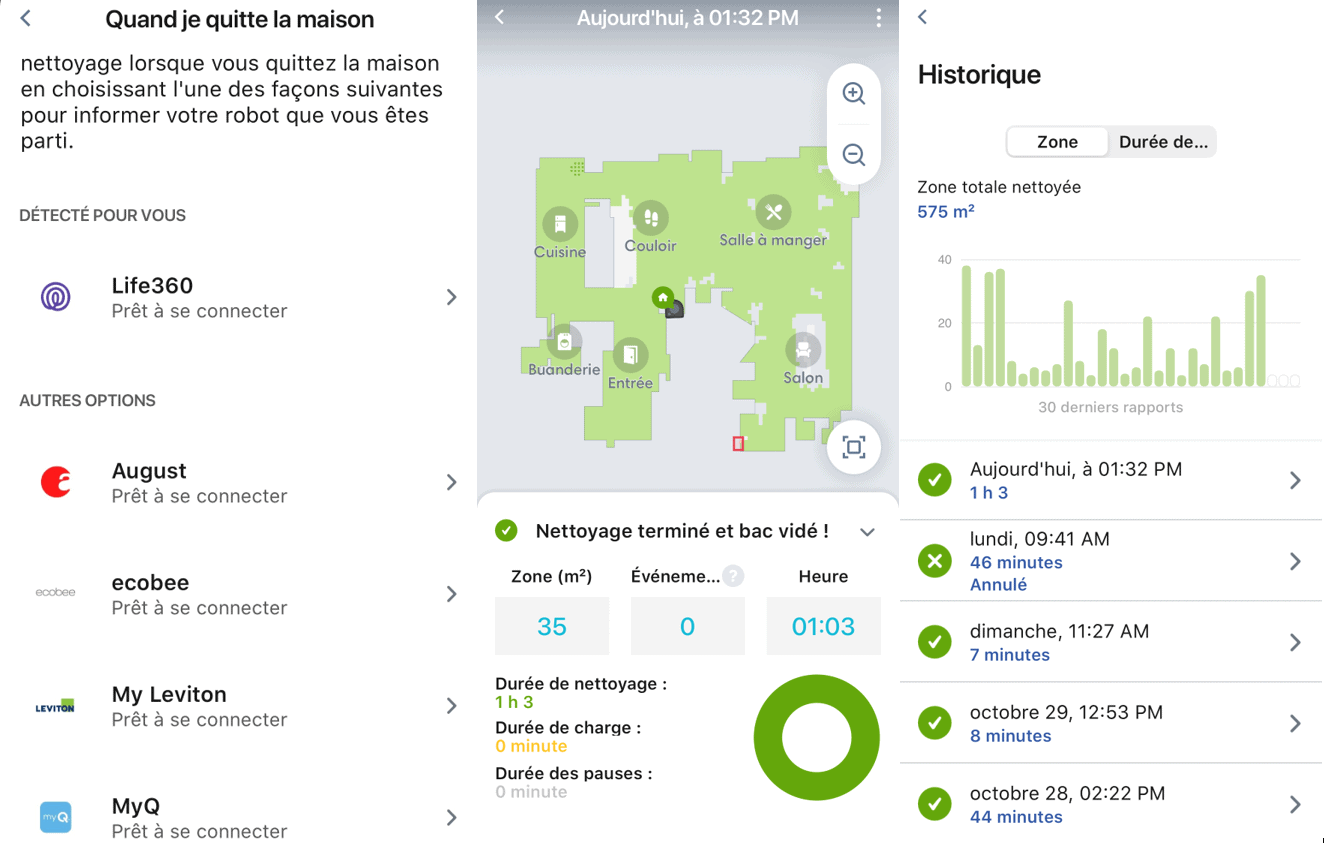
Task: Collapse the Nettoyage terminé summary panel
Action: 867,532
